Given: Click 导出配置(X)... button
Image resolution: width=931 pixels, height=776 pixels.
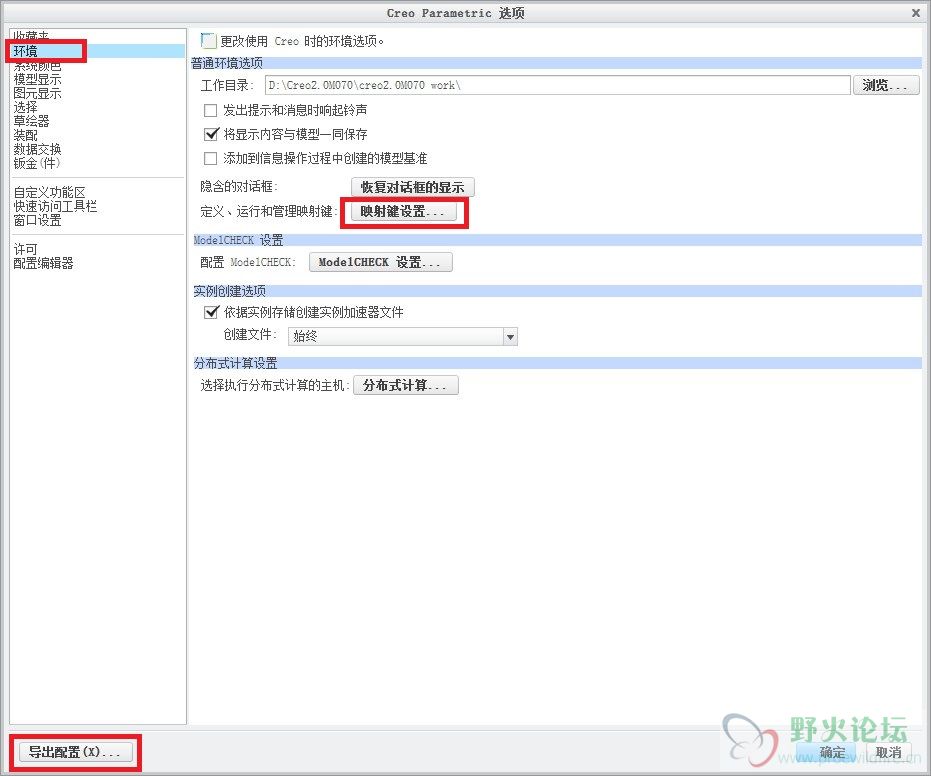Looking at the screenshot, I should coord(75,752).
